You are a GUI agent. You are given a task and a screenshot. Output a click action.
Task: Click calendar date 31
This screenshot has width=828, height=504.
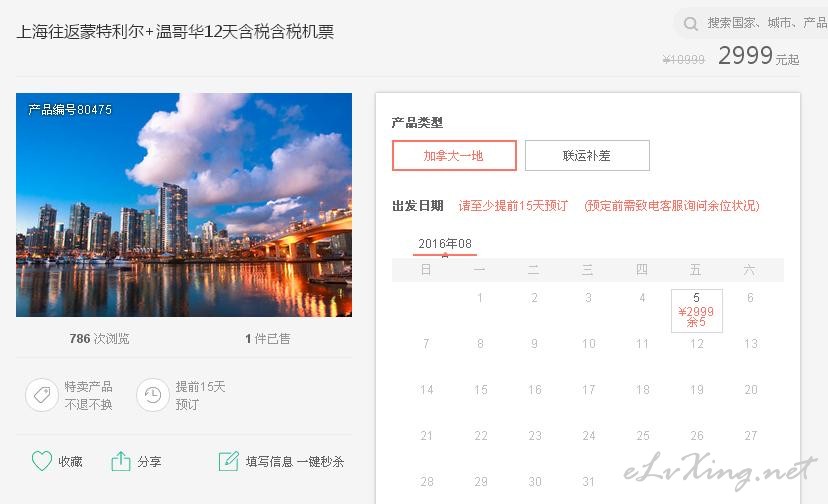588,482
